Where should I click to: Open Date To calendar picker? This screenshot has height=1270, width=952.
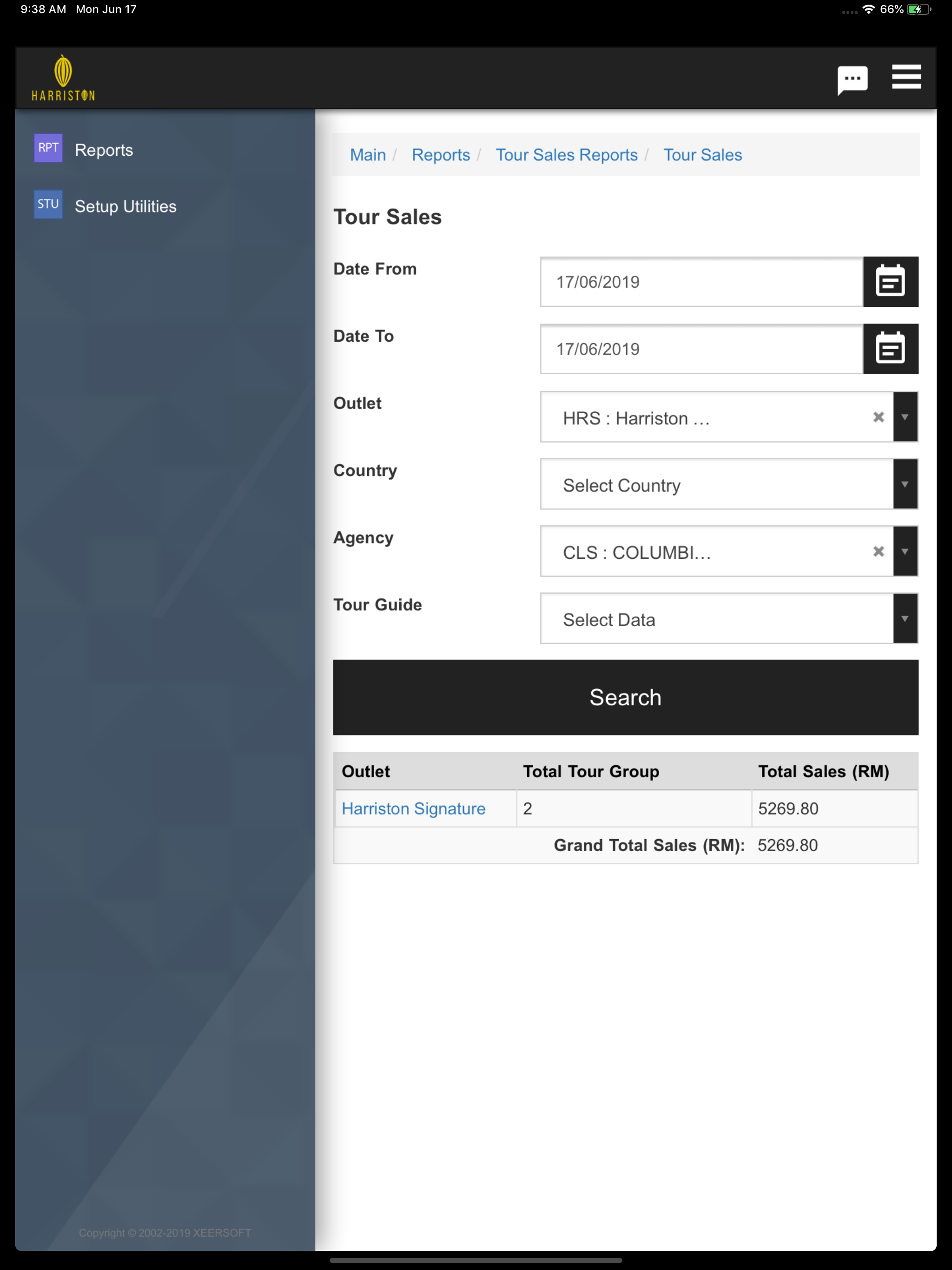point(891,349)
